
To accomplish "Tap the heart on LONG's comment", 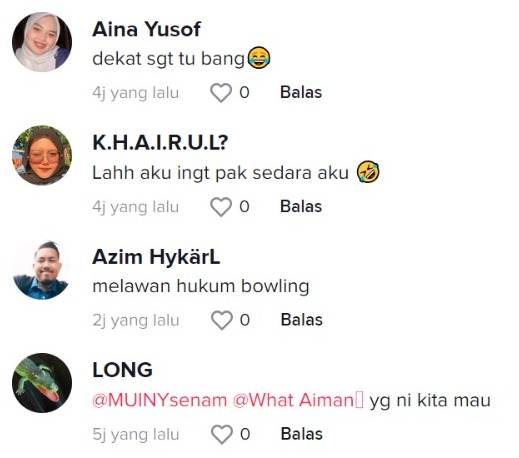I will click(222, 434).
